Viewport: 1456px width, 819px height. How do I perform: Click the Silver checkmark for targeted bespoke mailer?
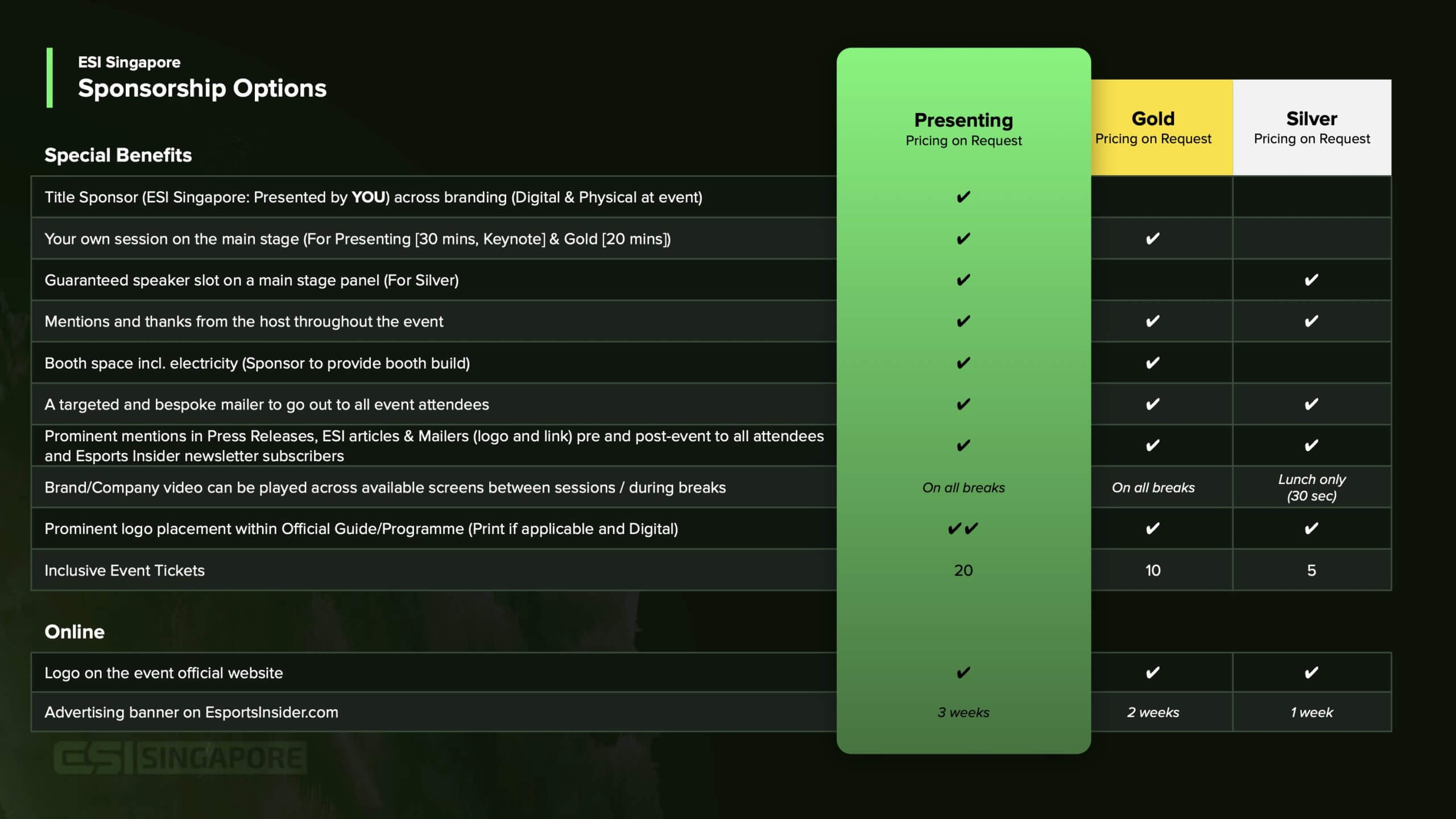point(1311,404)
